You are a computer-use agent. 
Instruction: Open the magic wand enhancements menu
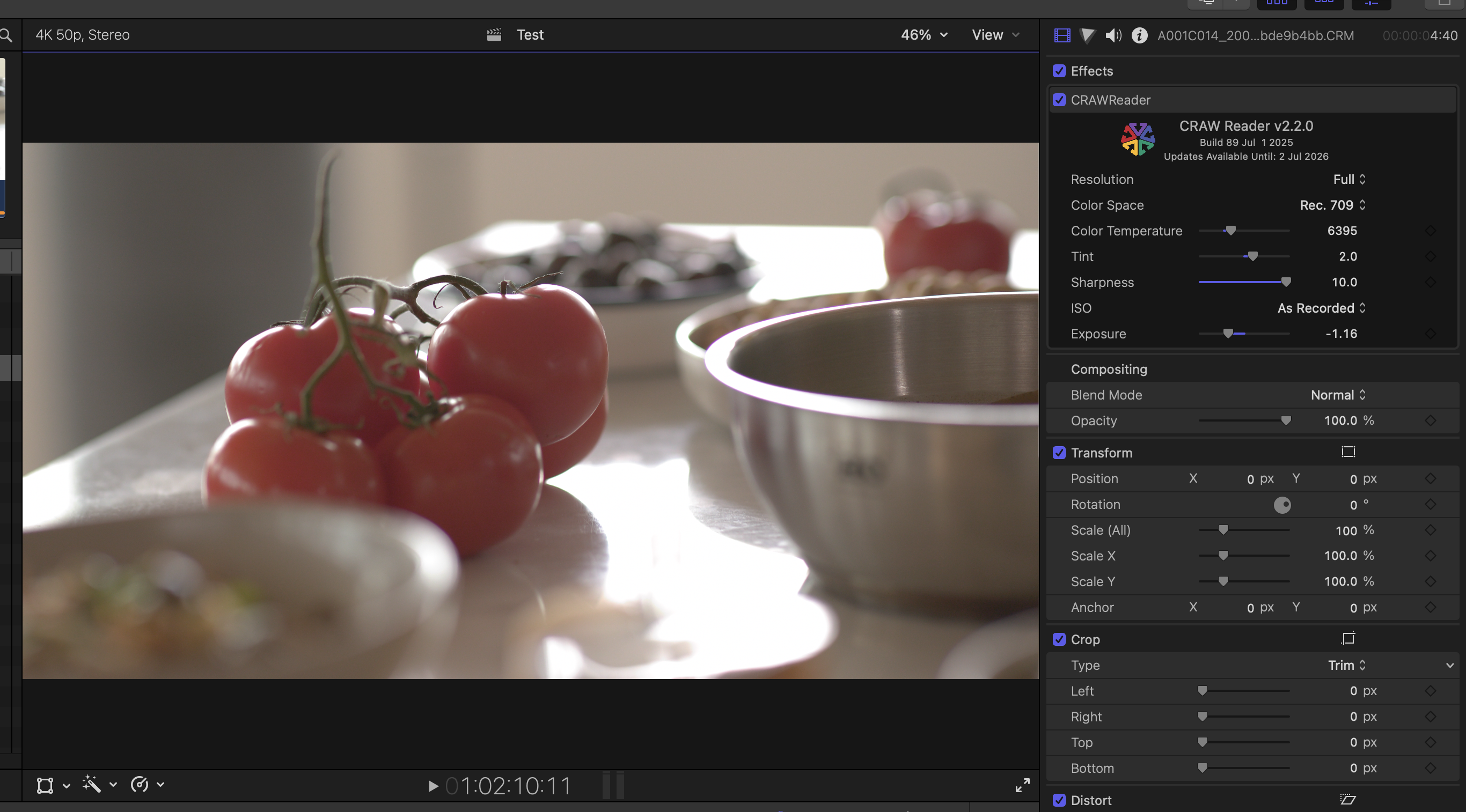click(x=92, y=784)
